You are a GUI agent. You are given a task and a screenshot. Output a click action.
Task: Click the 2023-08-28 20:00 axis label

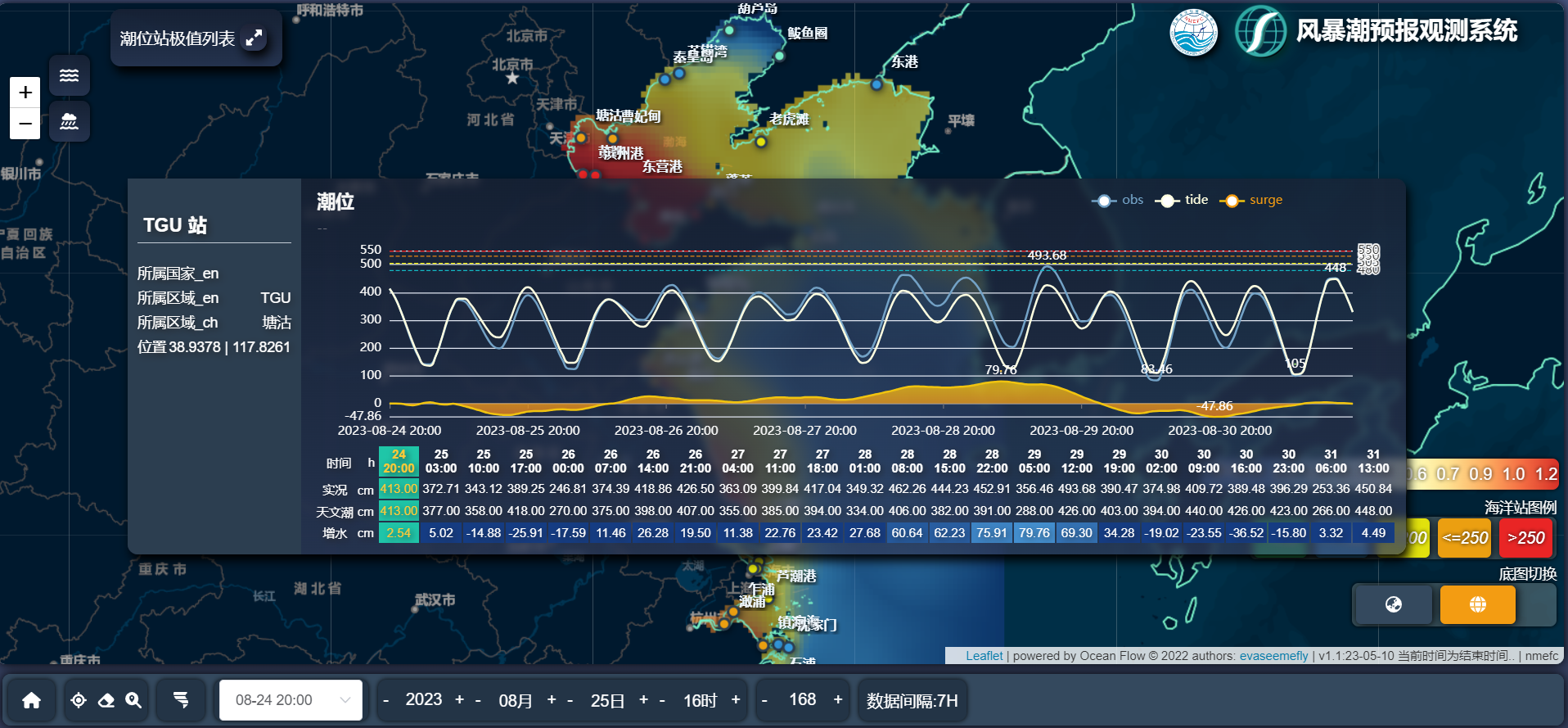click(943, 431)
